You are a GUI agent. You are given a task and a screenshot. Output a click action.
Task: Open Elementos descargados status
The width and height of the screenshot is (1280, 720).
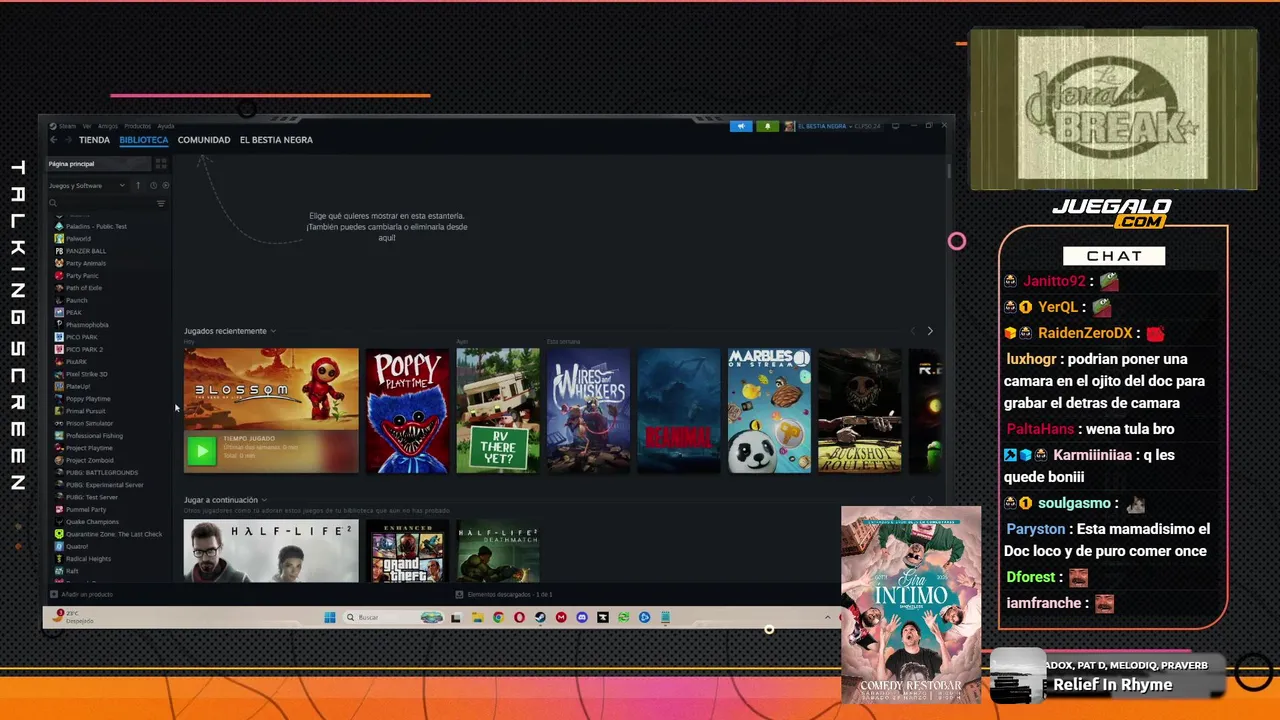pyautogui.click(x=510, y=594)
